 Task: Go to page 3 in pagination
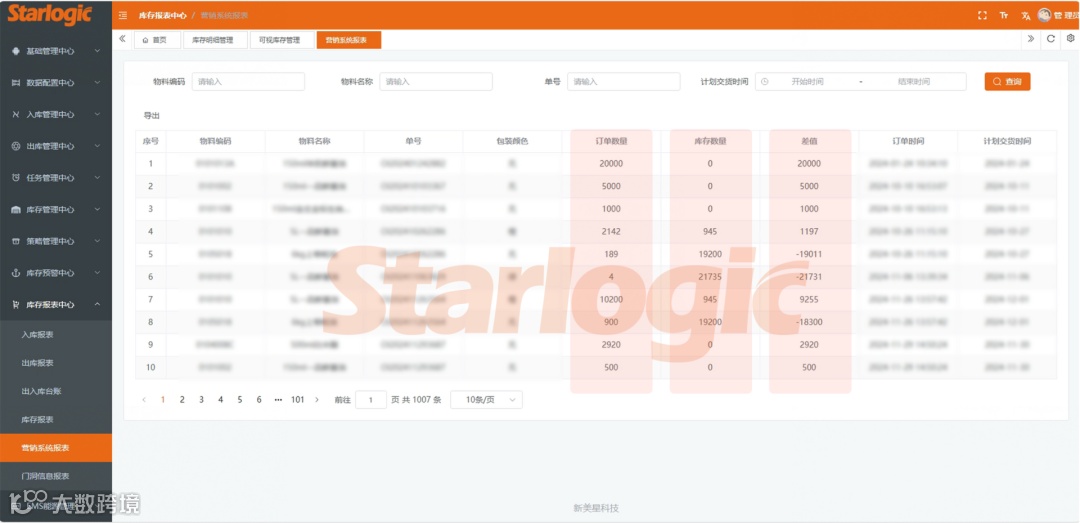click(201, 400)
